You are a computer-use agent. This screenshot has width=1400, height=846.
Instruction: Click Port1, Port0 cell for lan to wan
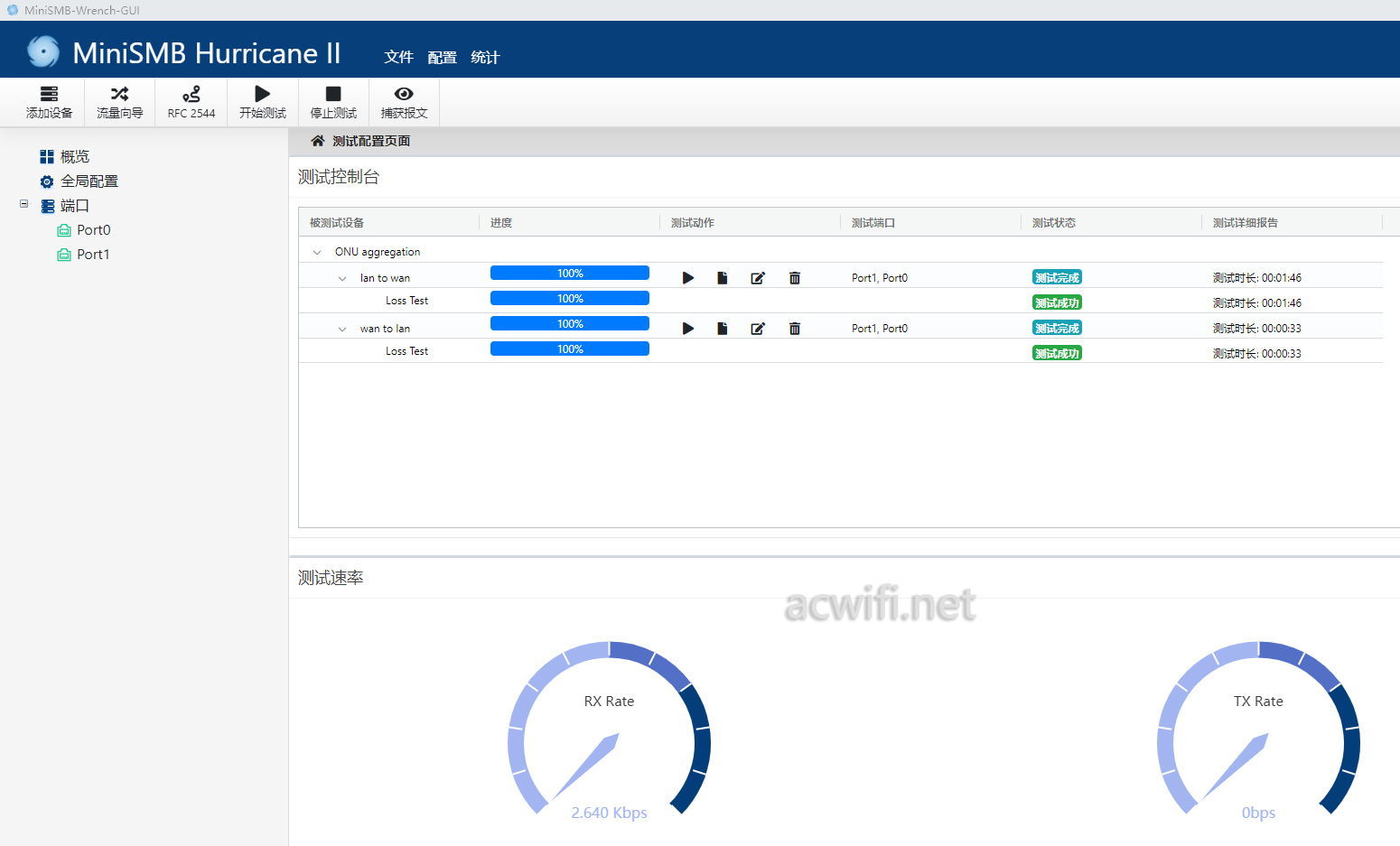[x=880, y=278]
